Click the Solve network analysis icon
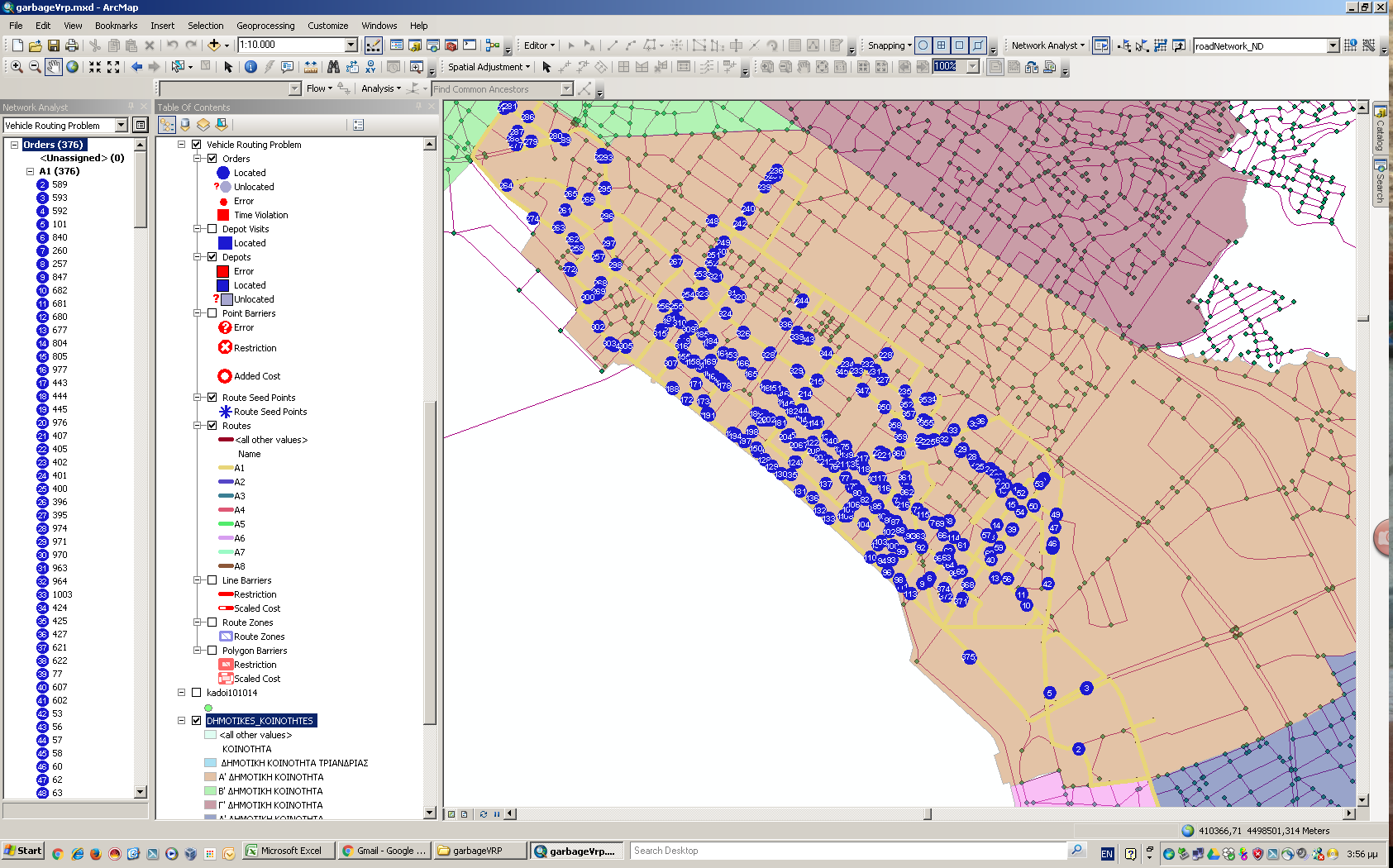The height and width of the screenshot is (868, 1393). point(1161,45)
